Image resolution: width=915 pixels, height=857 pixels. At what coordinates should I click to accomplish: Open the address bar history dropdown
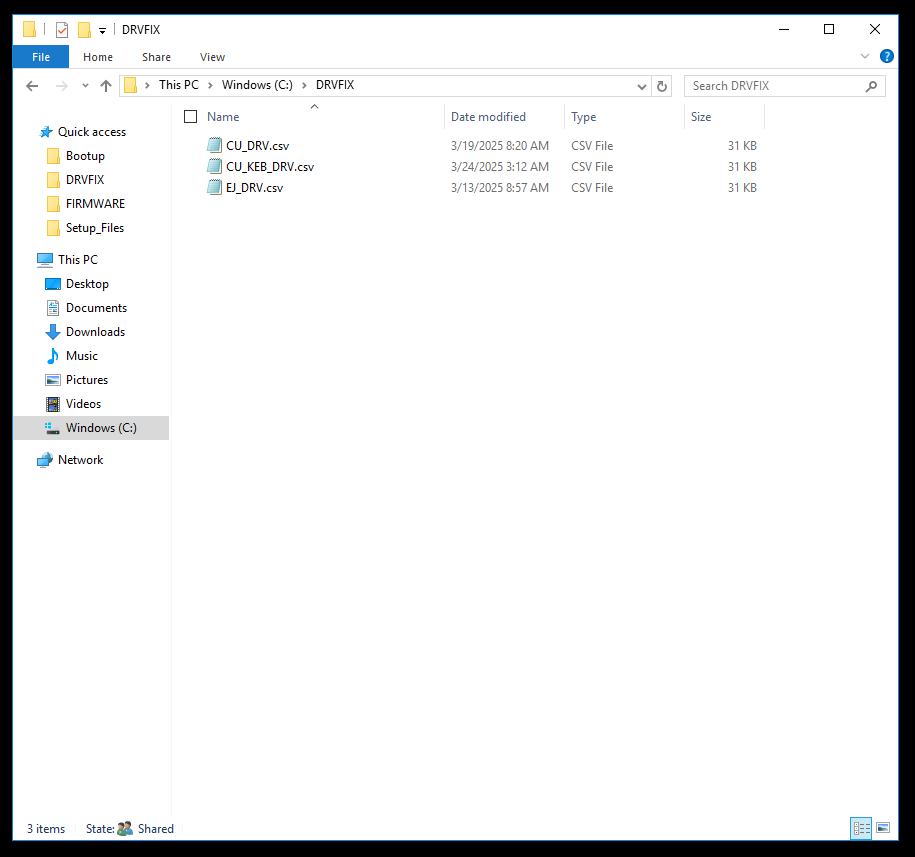click(642, 86)
